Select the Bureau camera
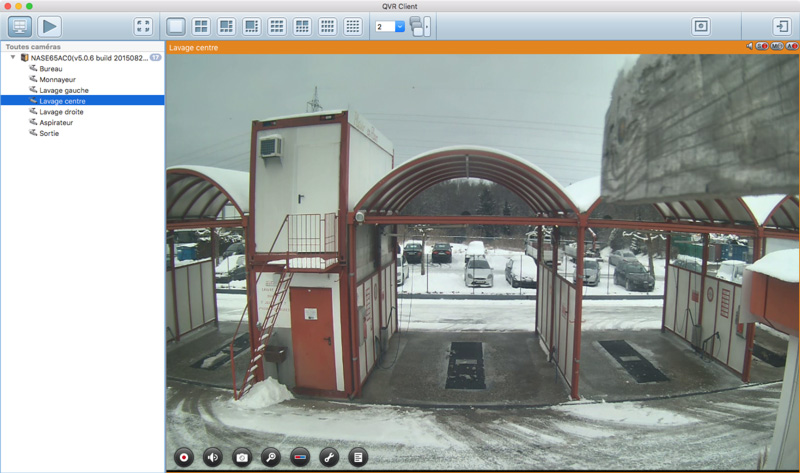800x473 pixels. 50,68
